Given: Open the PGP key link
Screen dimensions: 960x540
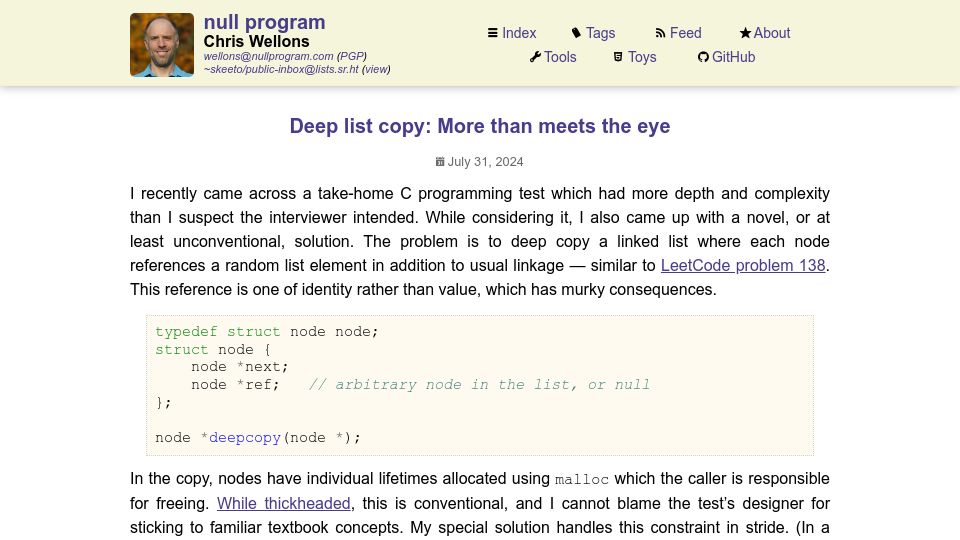Looking at the screenshot, I should click(351, 56).
